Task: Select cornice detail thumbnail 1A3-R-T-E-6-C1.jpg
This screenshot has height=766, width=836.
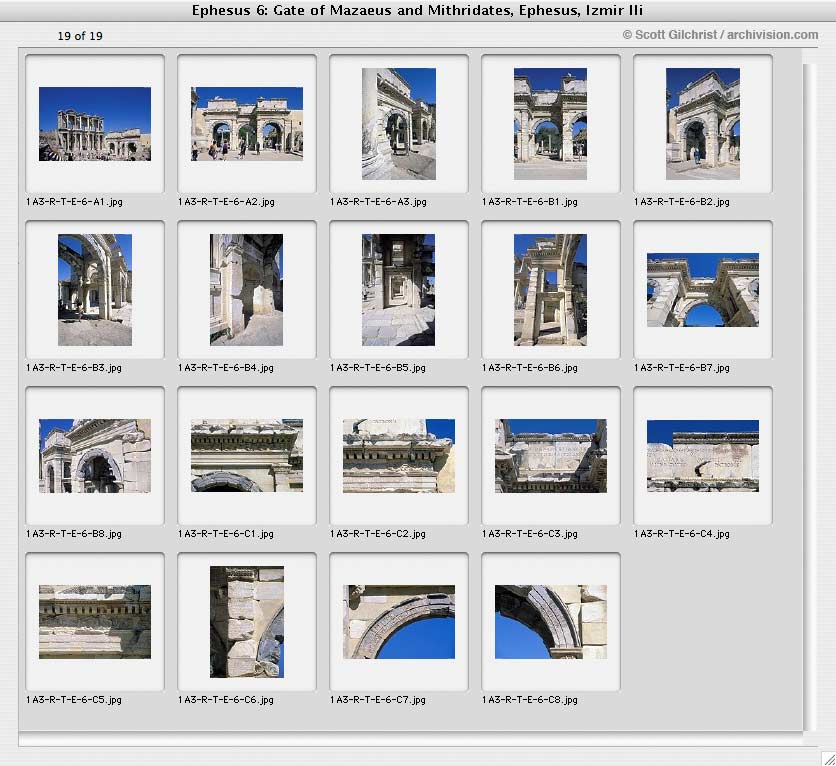Action: pyautogui.click(x=247, y=456)
